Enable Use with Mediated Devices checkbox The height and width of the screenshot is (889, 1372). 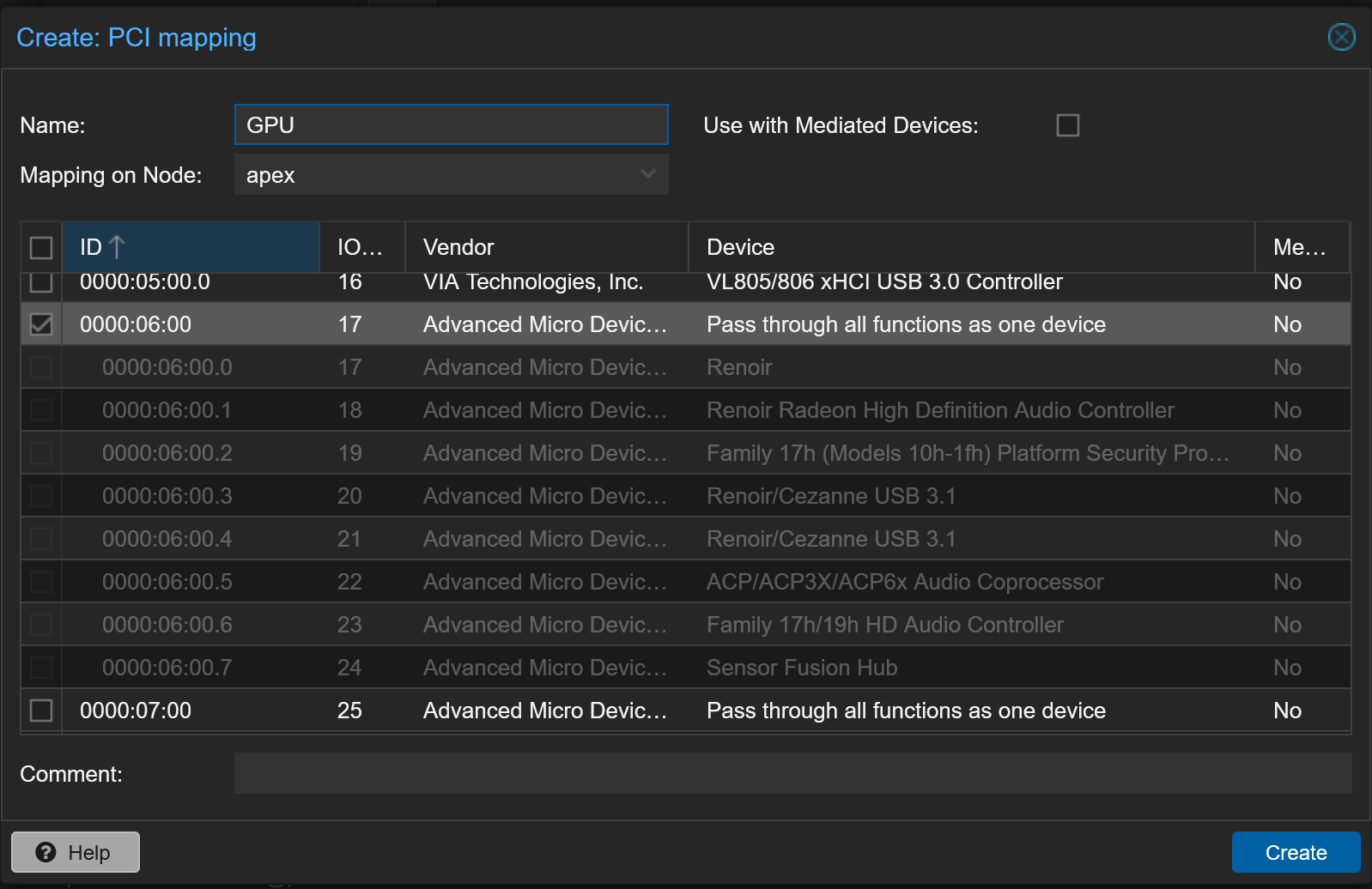pos(1067,125)
